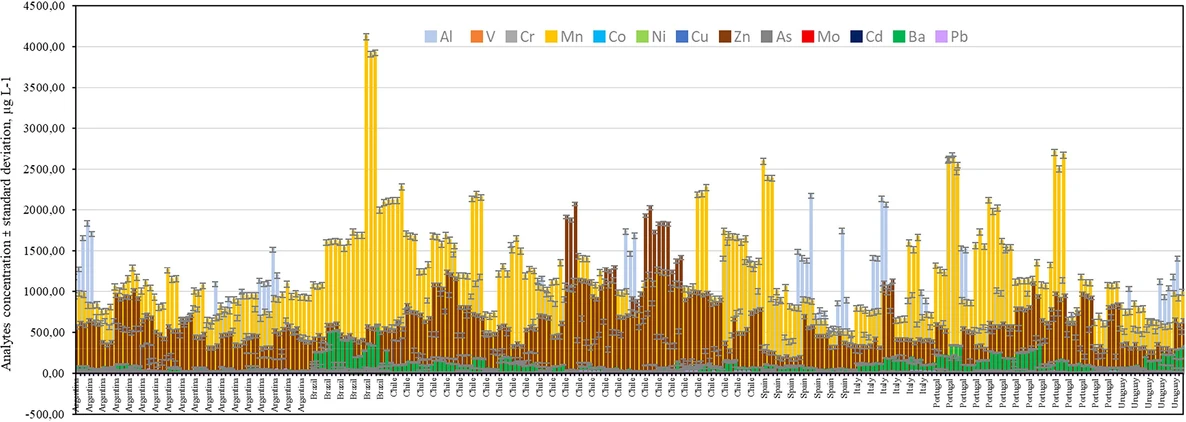1186x422 pixels.
Task: Click the legend label "V"
Action: (x=490, y=36)
